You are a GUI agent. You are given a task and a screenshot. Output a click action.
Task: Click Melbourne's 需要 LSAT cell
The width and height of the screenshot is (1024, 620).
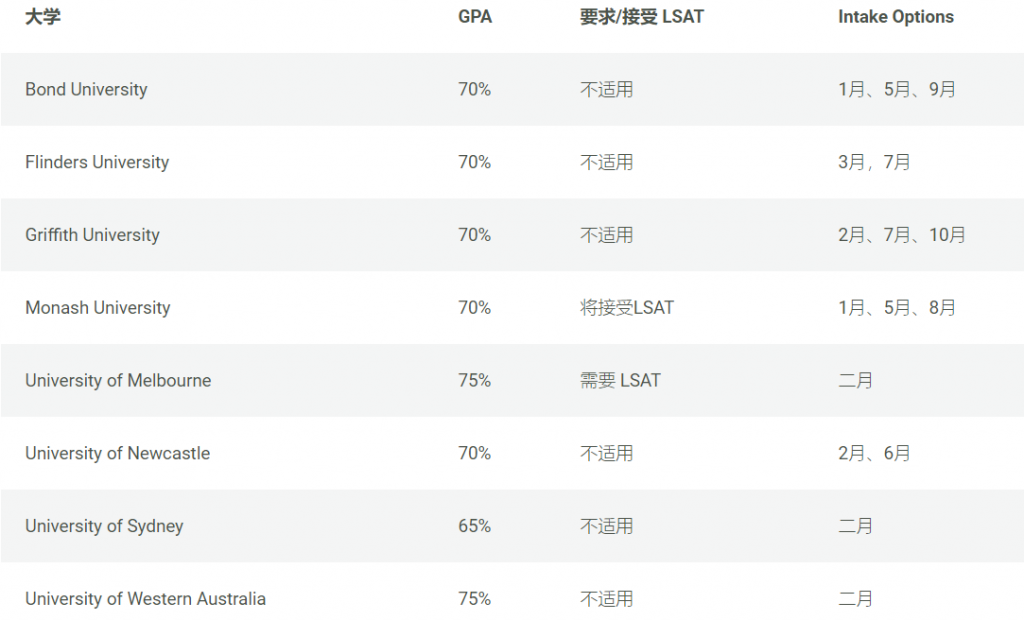coord(620,381)
